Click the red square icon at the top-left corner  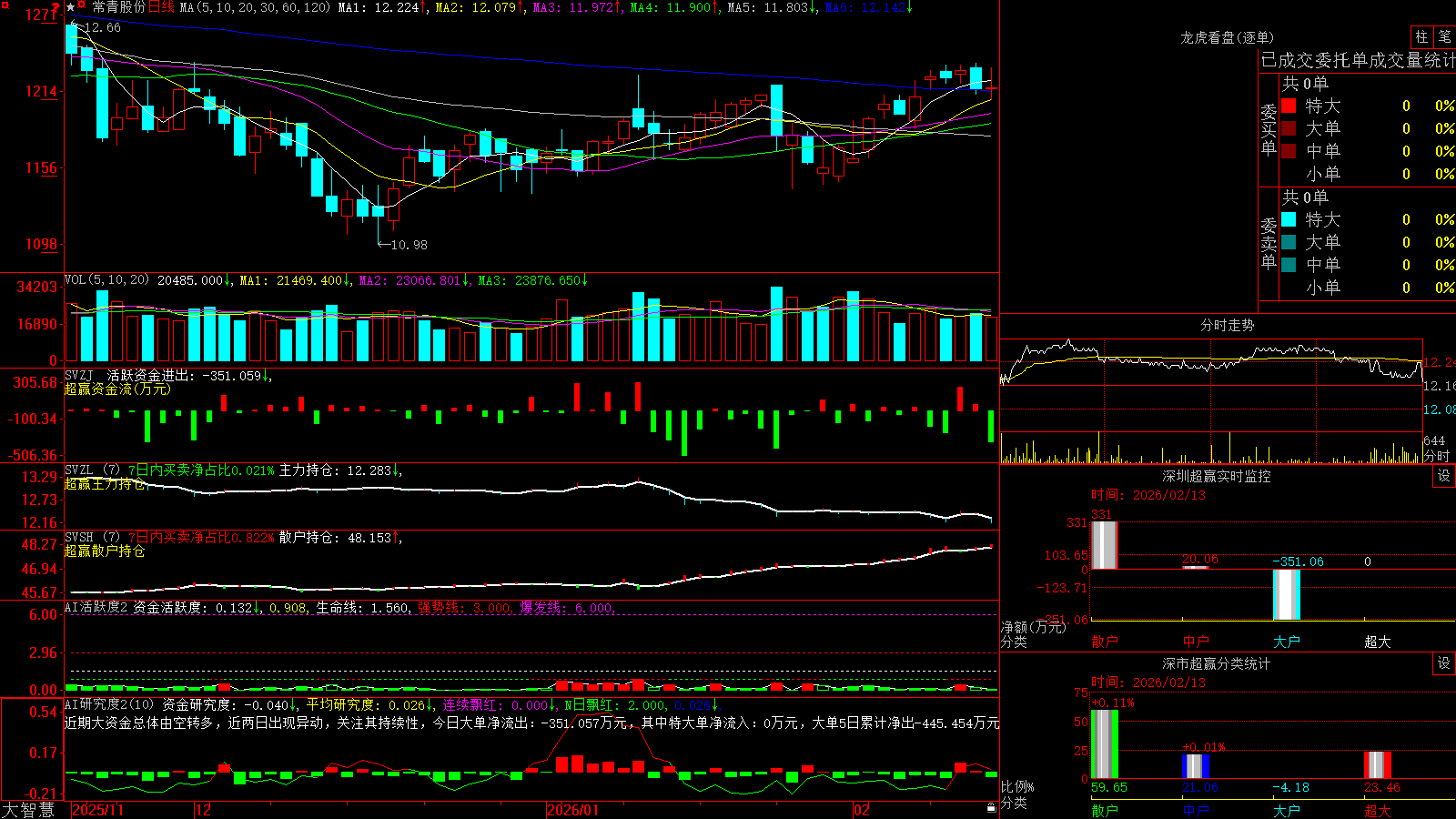click(5, 5)
